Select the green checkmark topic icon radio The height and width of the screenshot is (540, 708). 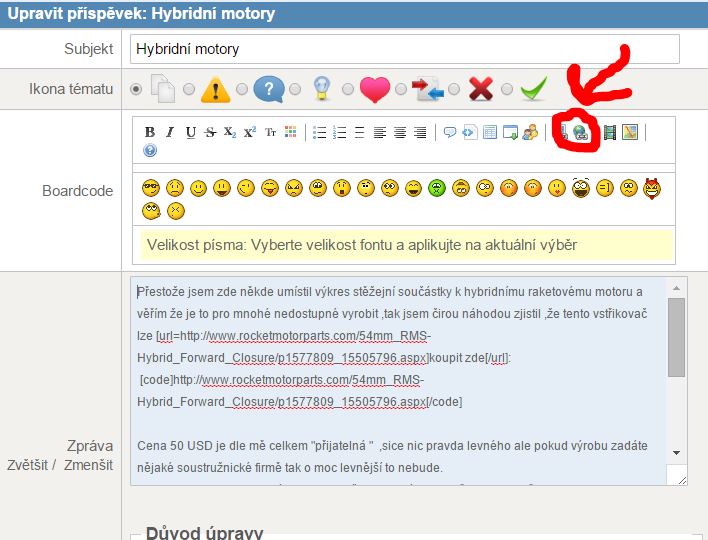pyautogui.click(x=509, y=89)
